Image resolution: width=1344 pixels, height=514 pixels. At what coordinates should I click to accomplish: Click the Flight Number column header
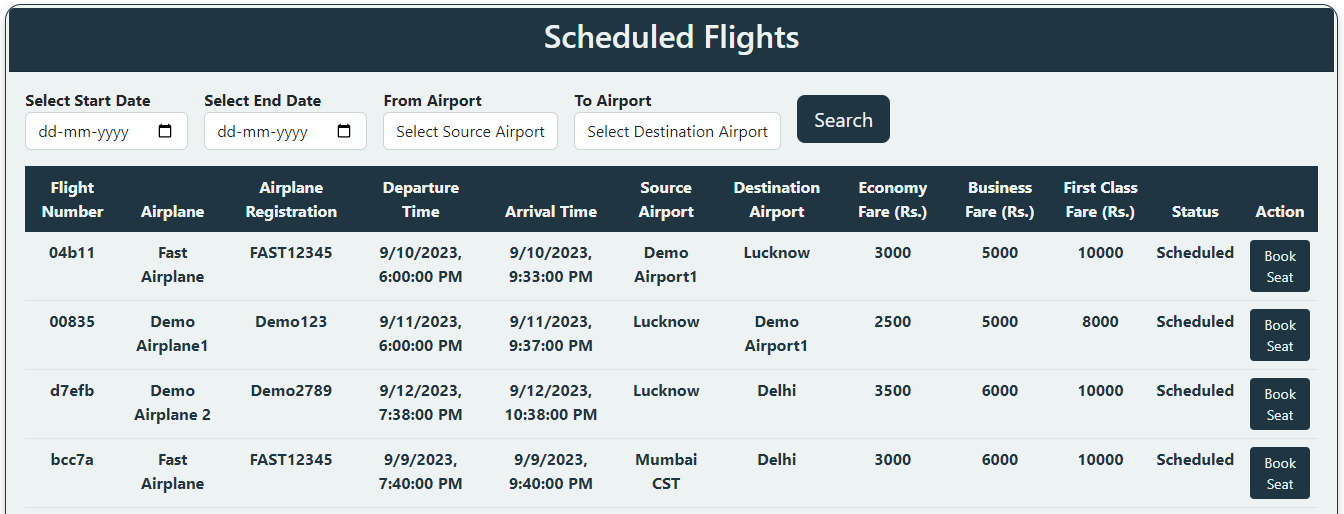click(72, 199)
